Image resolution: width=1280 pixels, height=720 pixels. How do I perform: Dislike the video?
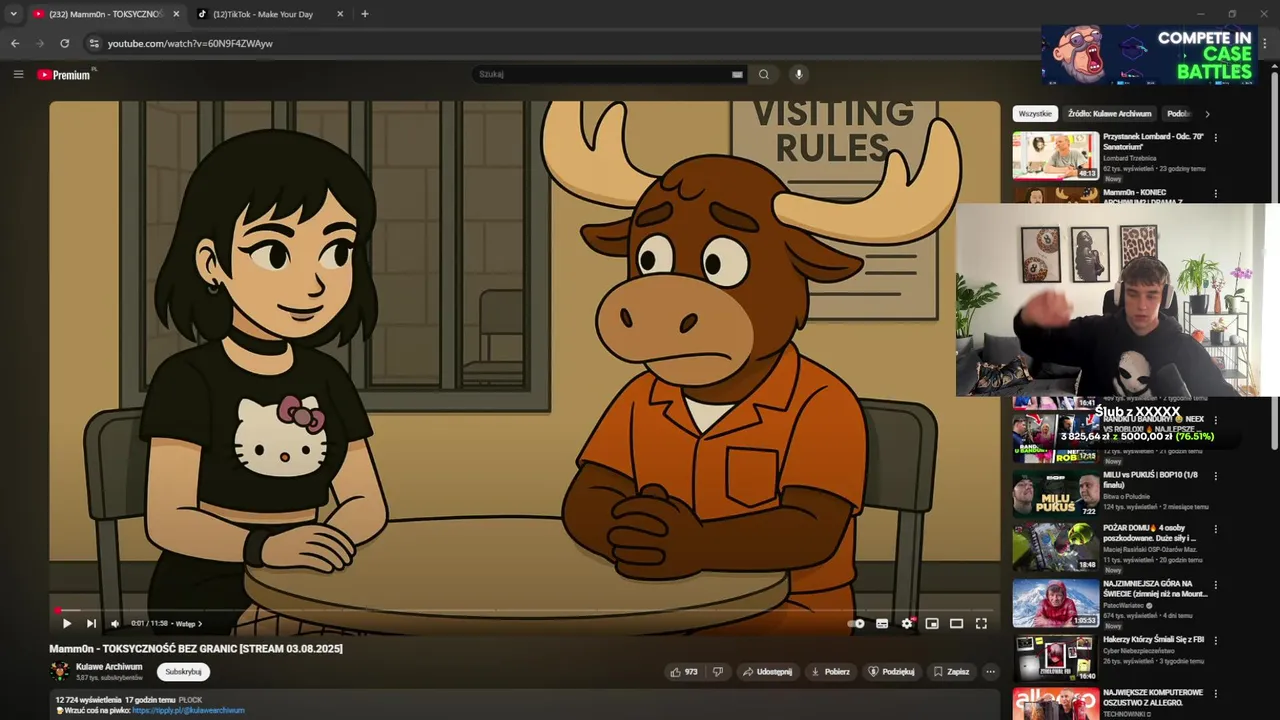[717, 672]
